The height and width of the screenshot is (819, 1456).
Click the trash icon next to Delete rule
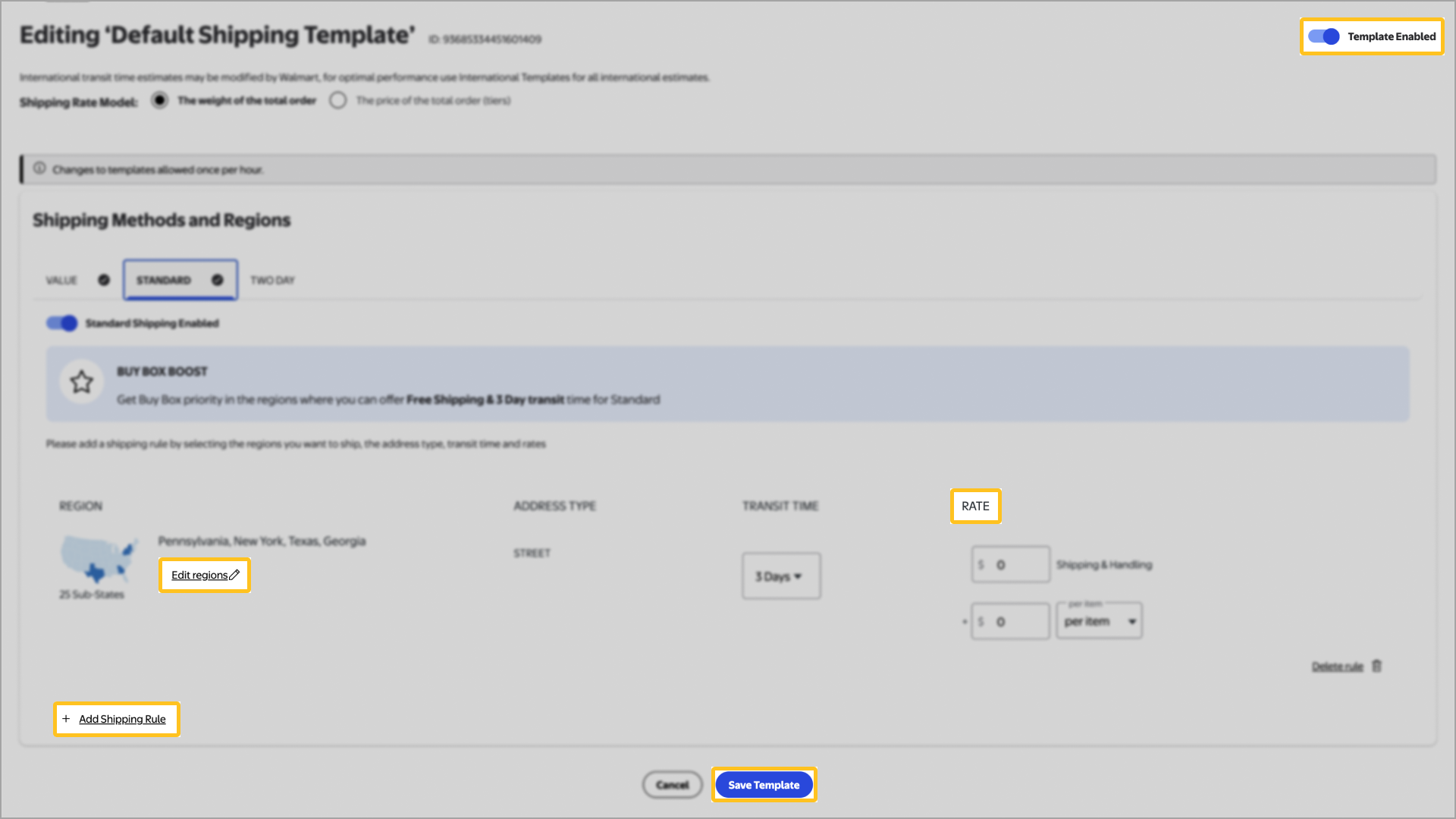click(x=1377, y=666)
